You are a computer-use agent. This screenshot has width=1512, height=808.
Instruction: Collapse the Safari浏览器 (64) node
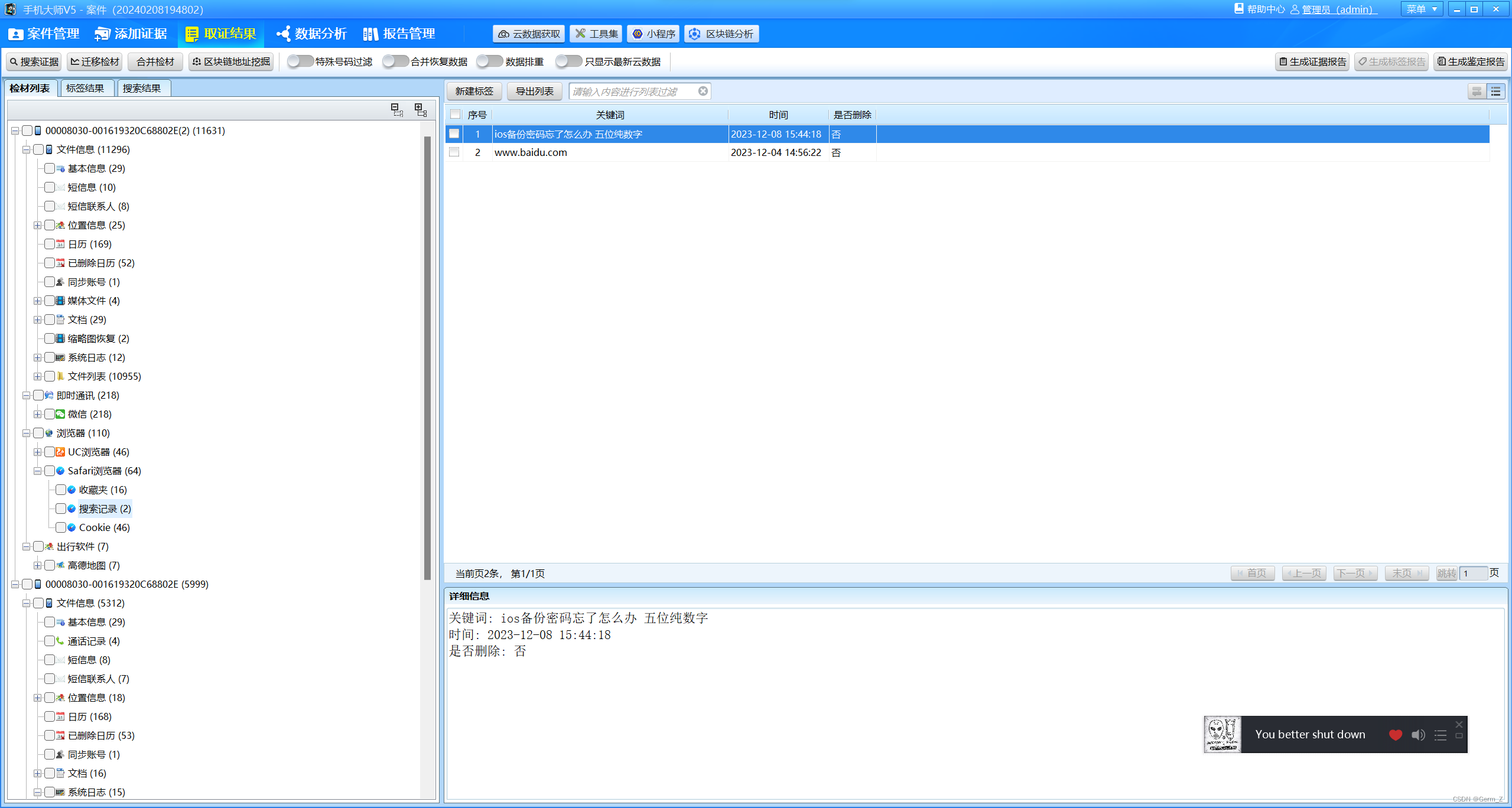coord(37,471)
